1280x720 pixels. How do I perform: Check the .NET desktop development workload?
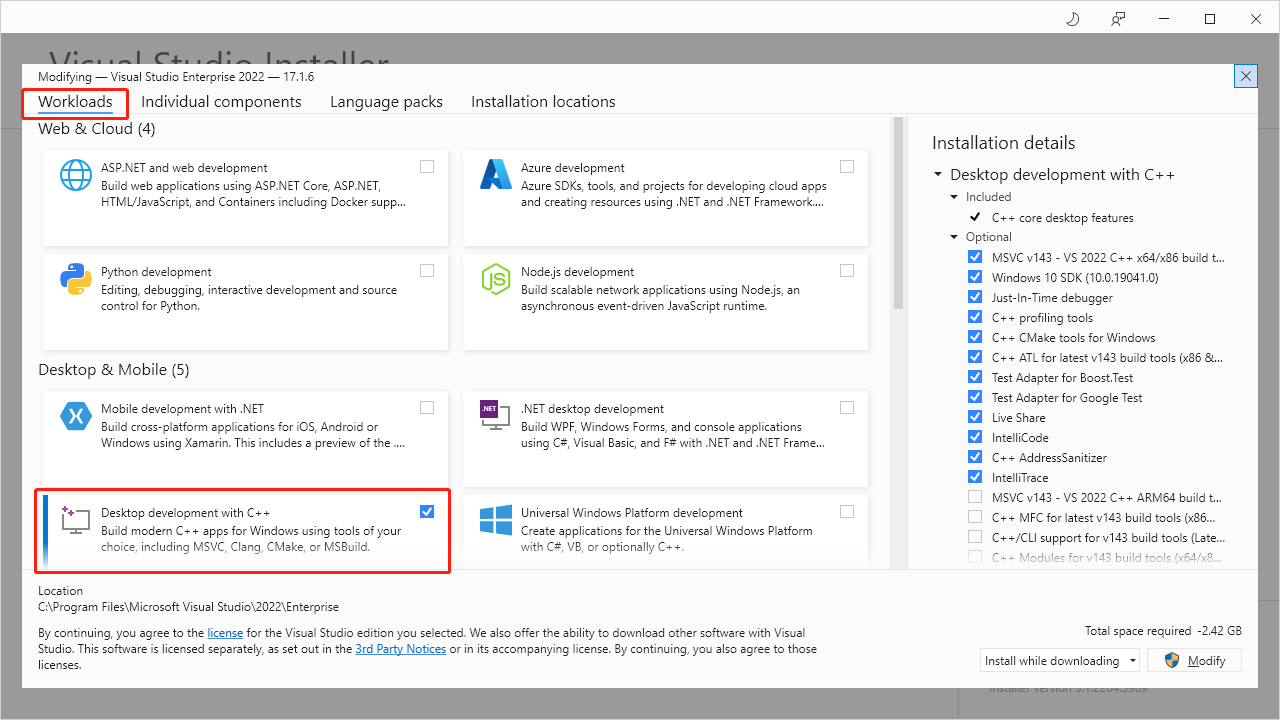pyautogui.click(x=847, y=408)
